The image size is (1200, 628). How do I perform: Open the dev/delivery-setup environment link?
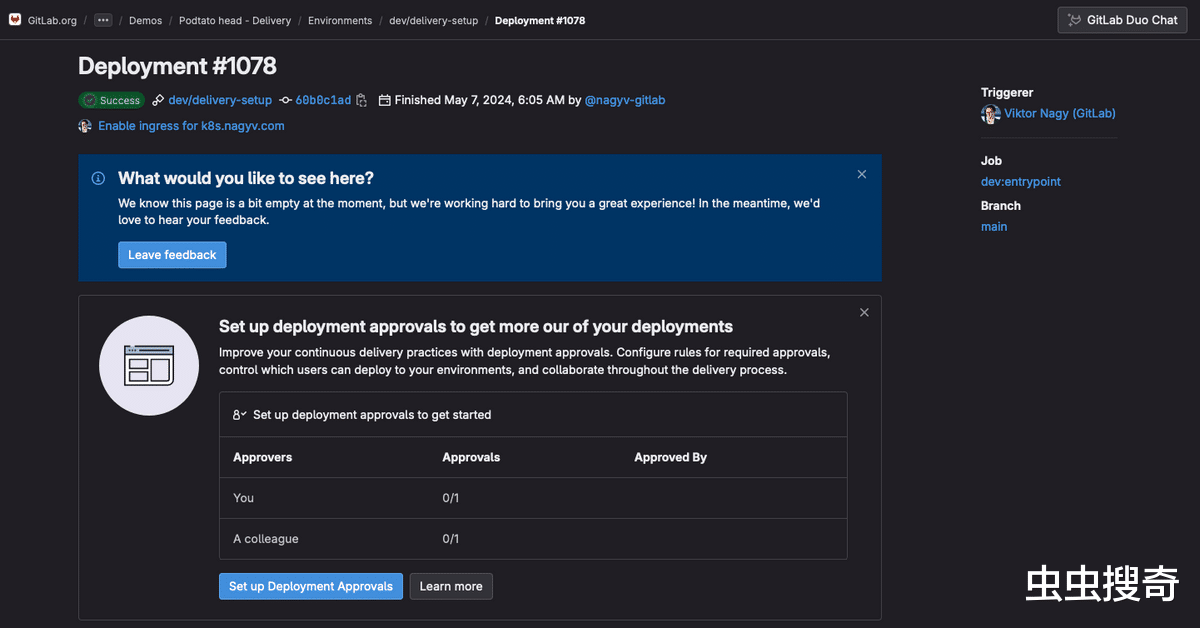[220, 100]
